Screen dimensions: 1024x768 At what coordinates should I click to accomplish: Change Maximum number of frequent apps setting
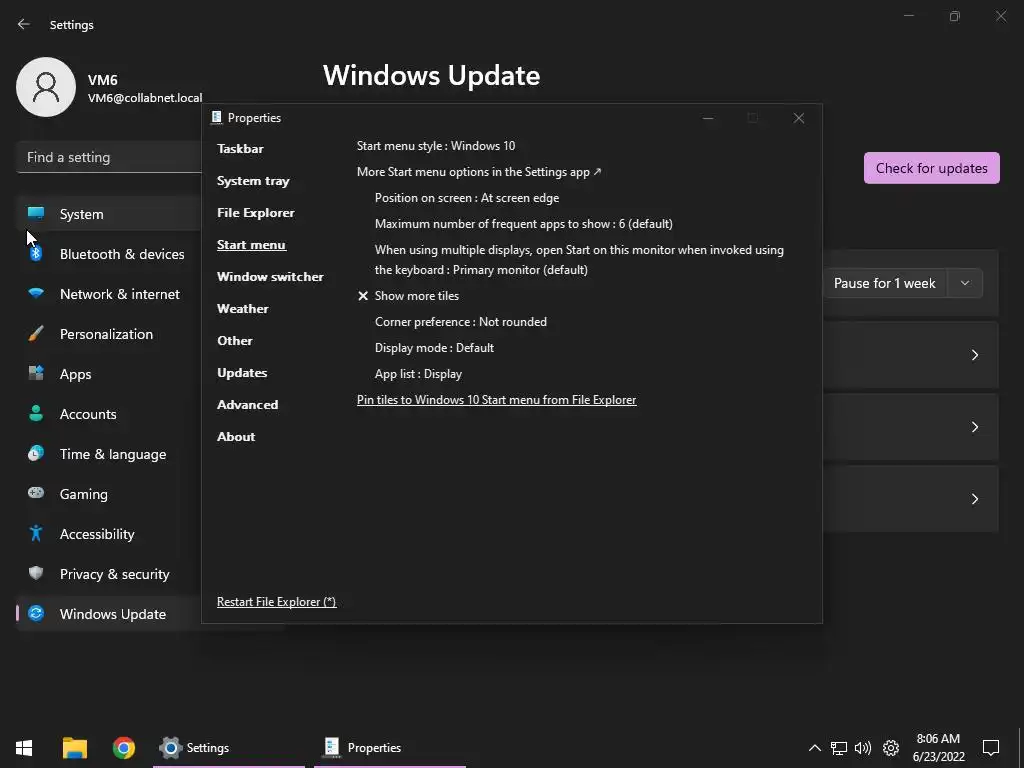pos(524,223)
